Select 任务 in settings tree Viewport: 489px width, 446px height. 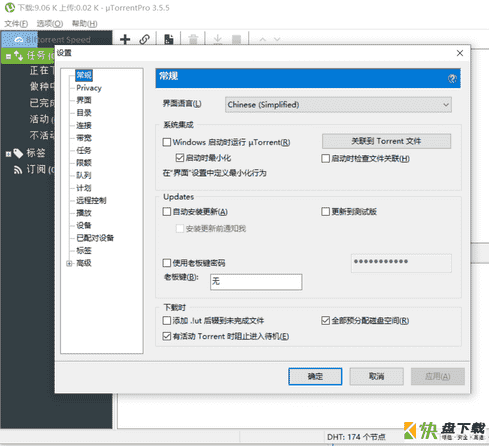pyautogui.click(x=84, y=150)
